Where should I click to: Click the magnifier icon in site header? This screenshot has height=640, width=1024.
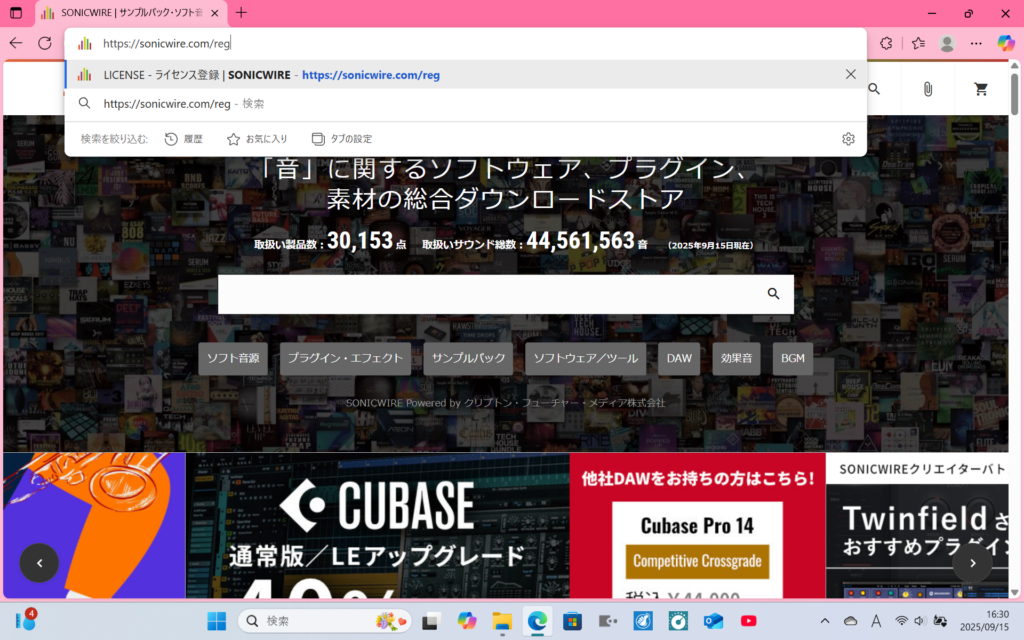(874, 89)
